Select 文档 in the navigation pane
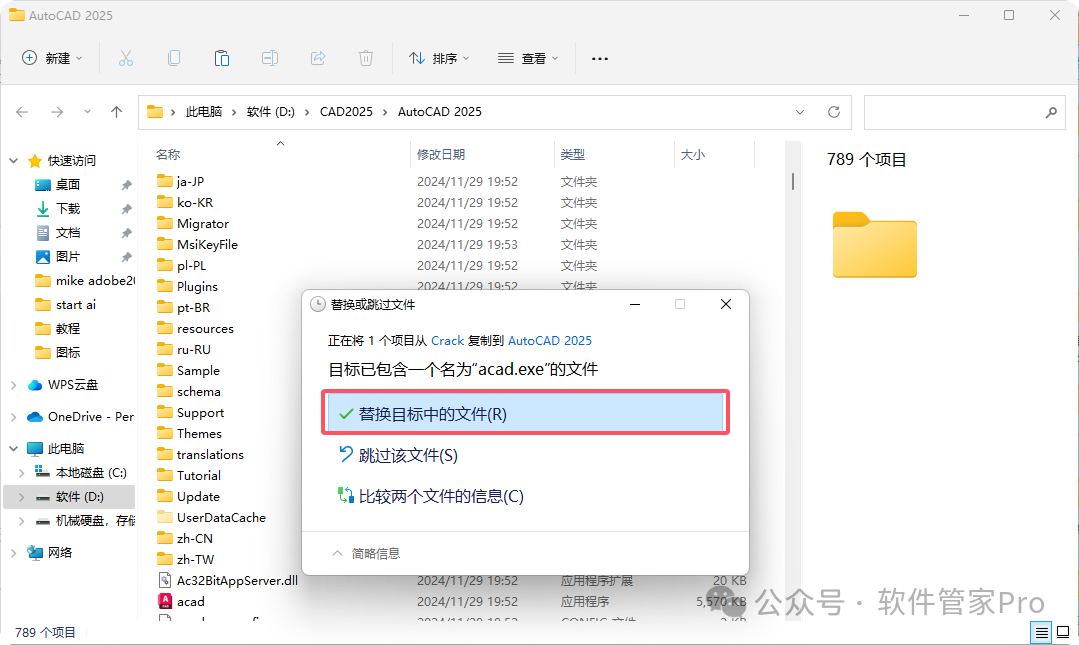 point(67,233)
